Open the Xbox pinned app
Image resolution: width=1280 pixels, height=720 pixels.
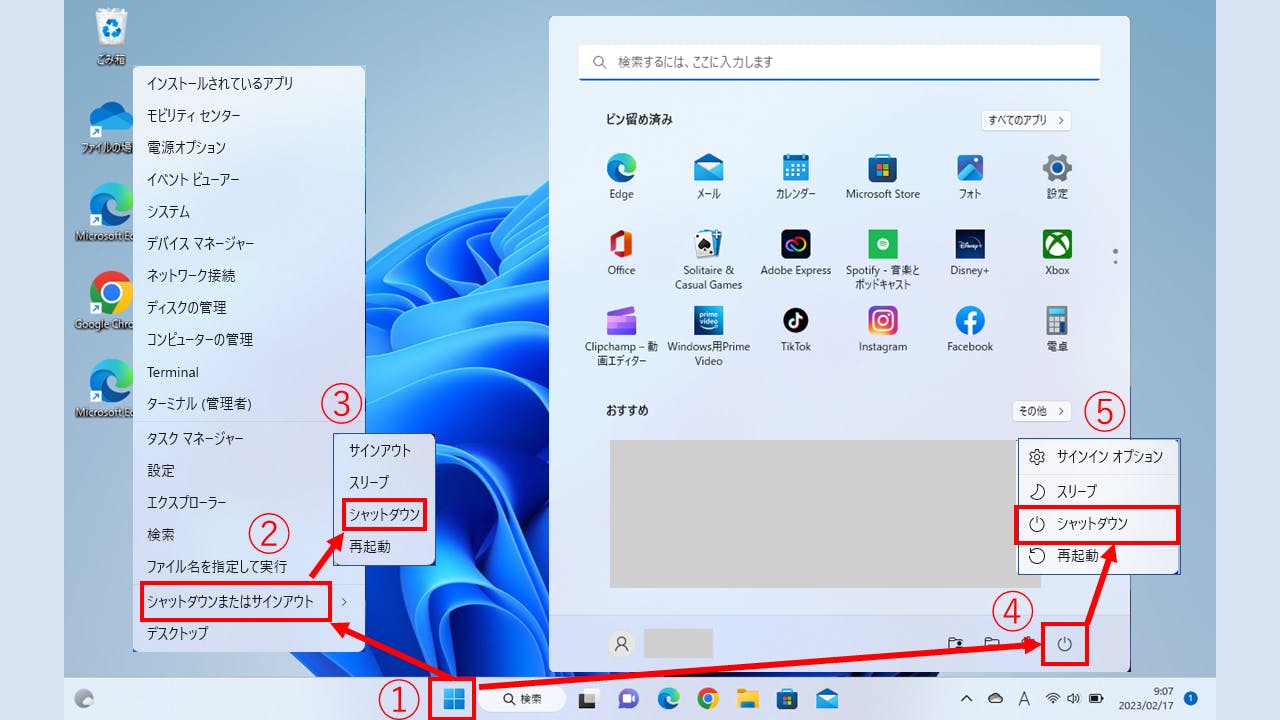click(1057, 252)
